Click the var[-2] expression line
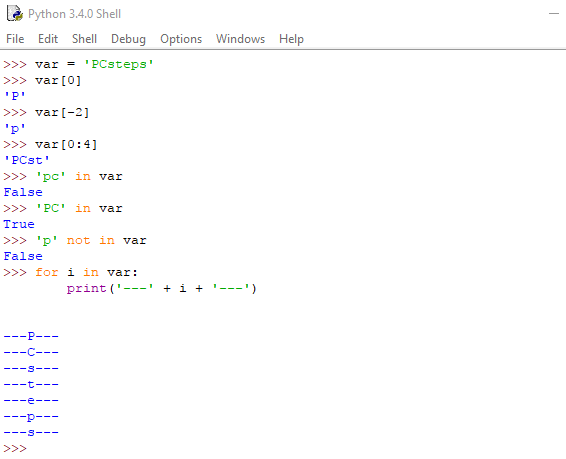Viewport: 566px width, 459px height. coord(62,112)
